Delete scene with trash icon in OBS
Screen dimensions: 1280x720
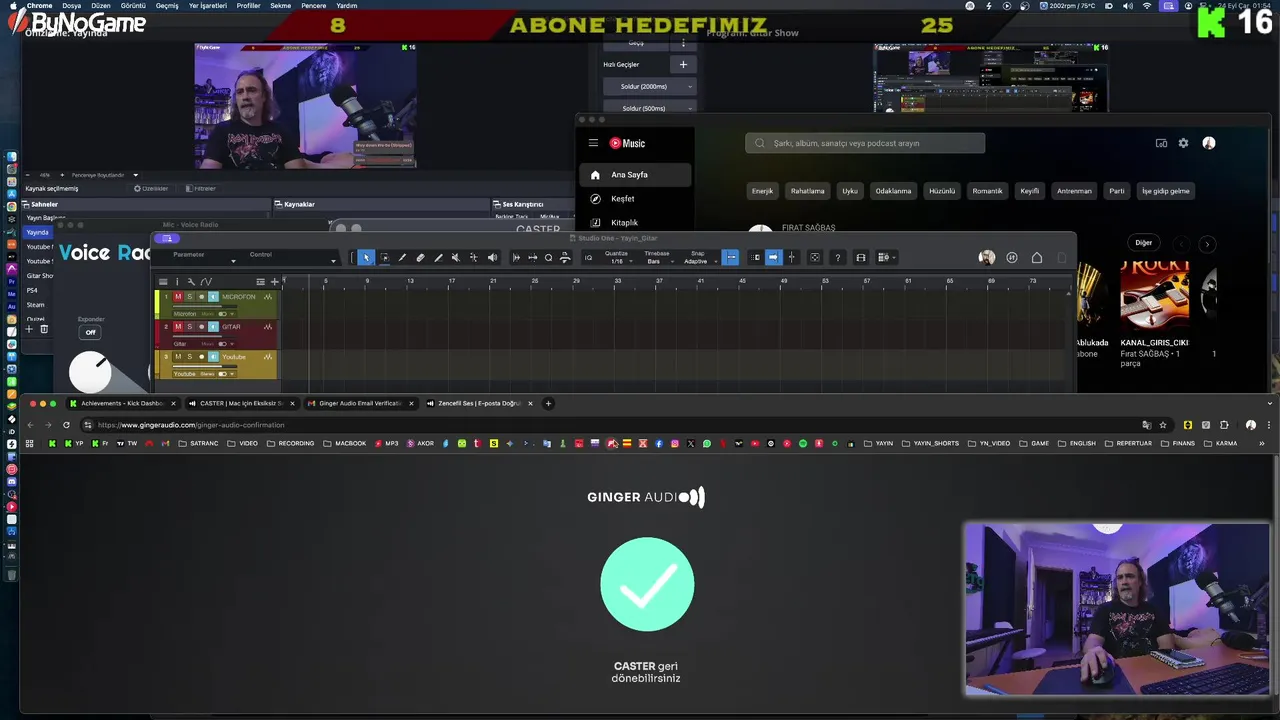pos(43,329)
